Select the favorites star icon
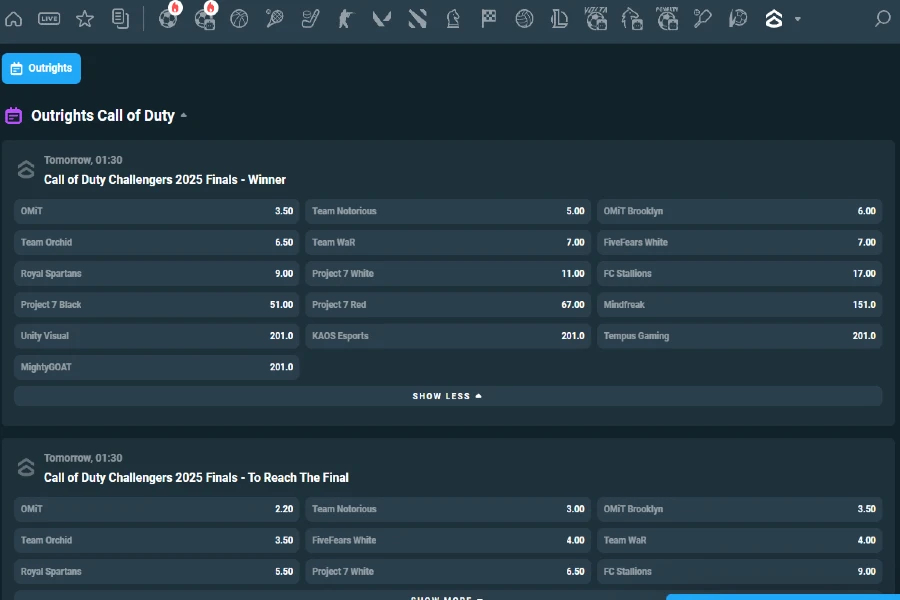The width and height of the screenshot is (900, 600). tap(85, 18)
